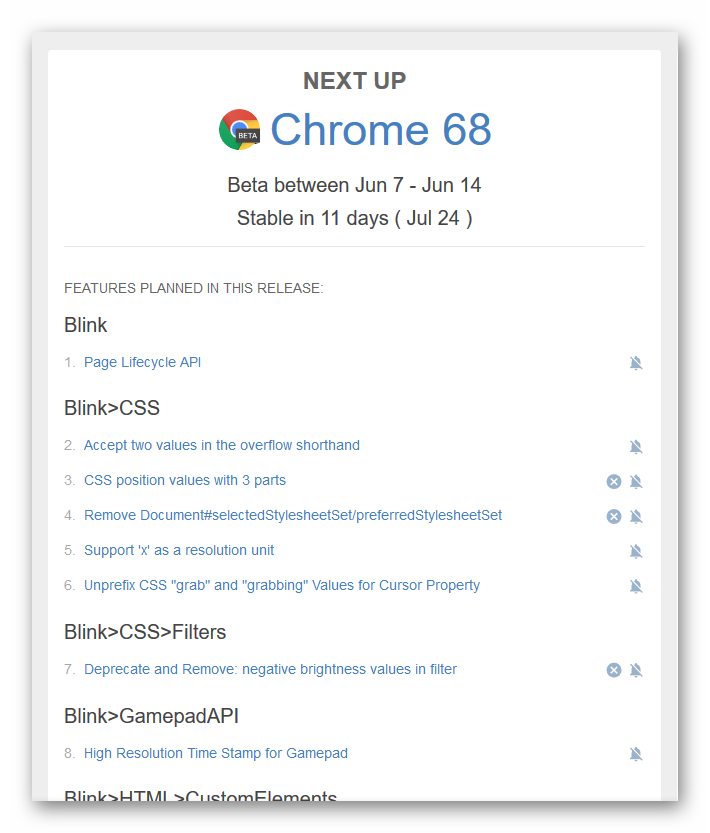The width and height of the screenshot is (710, 833).
Task: Click bell icon for negative brightness filter
Action: (636, 670)
